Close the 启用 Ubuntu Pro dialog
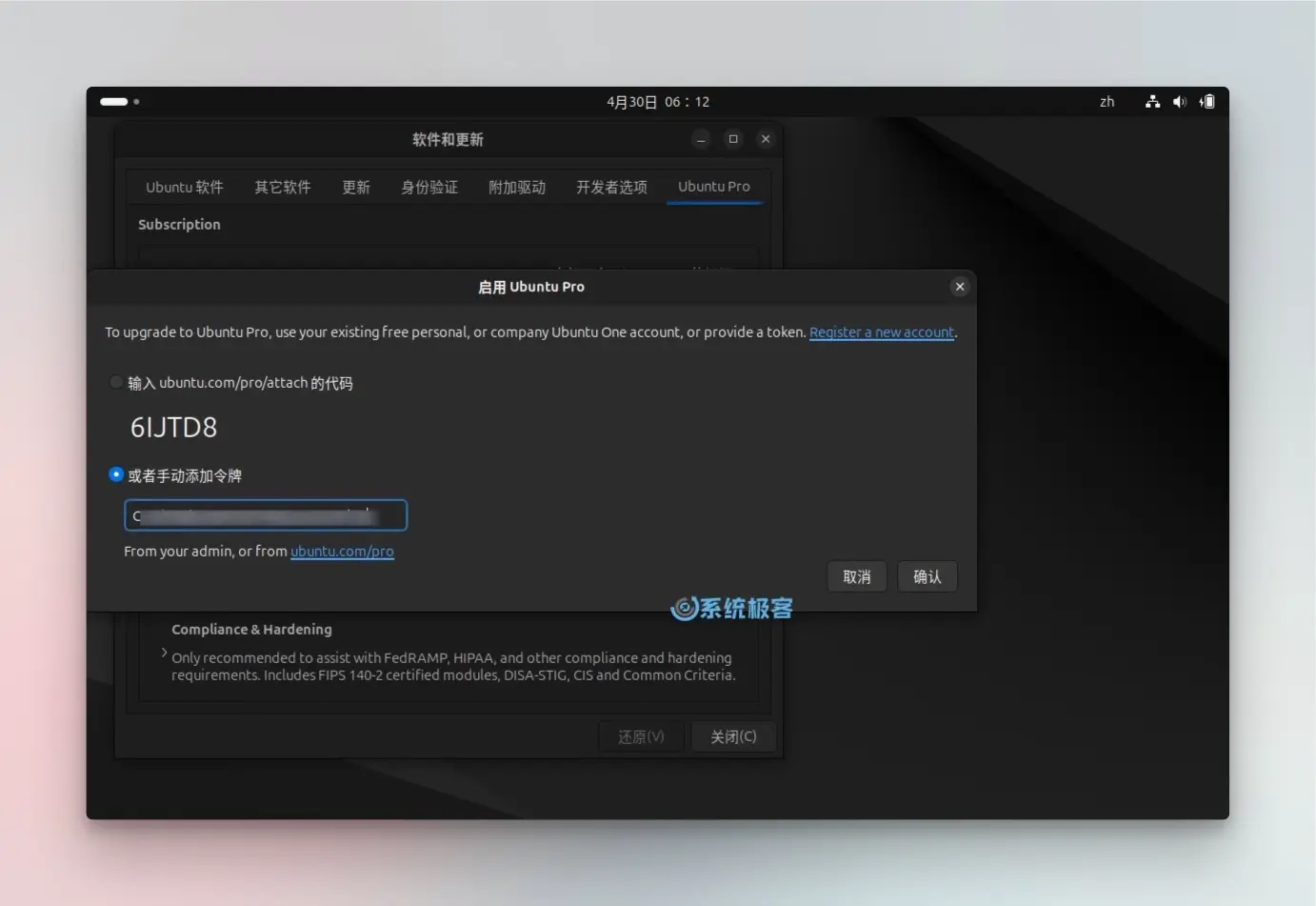 click(959, 287)
